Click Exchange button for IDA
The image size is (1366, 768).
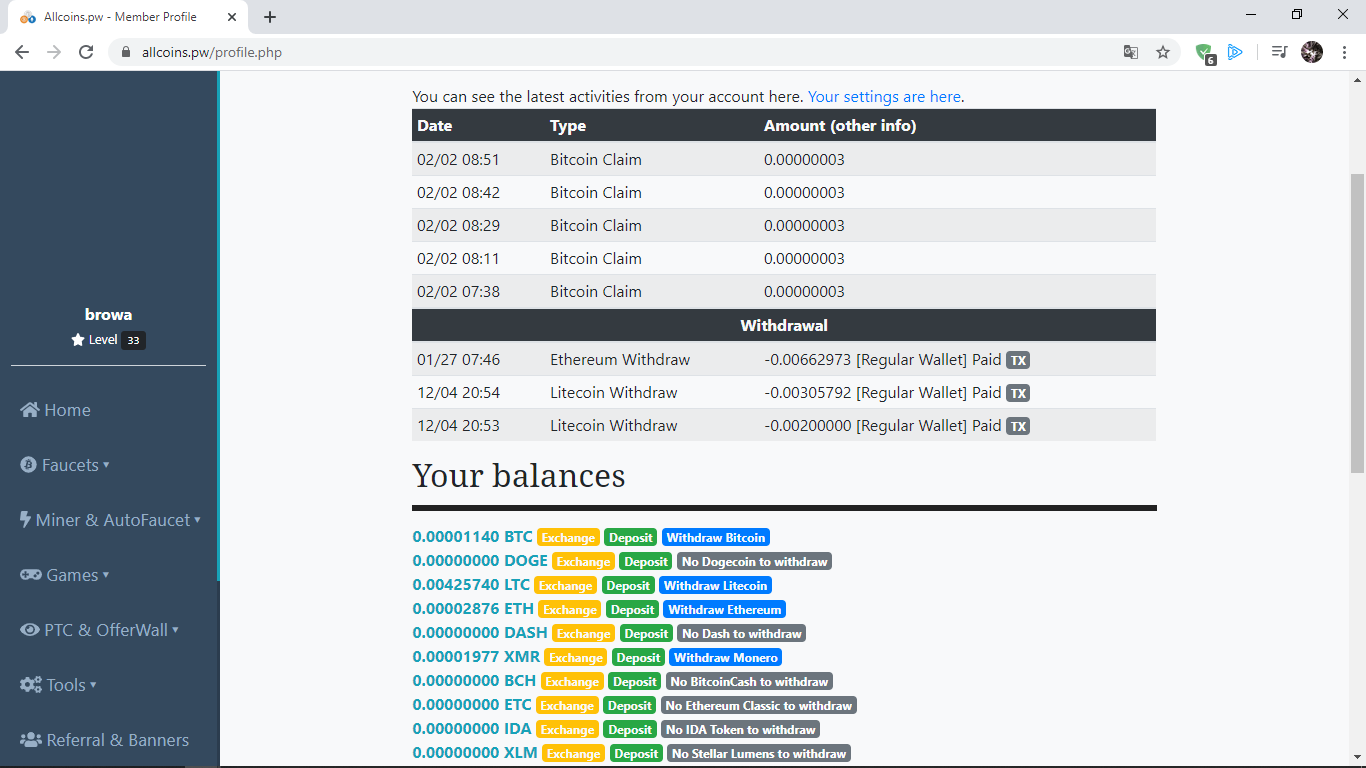(x=567, y=730)
